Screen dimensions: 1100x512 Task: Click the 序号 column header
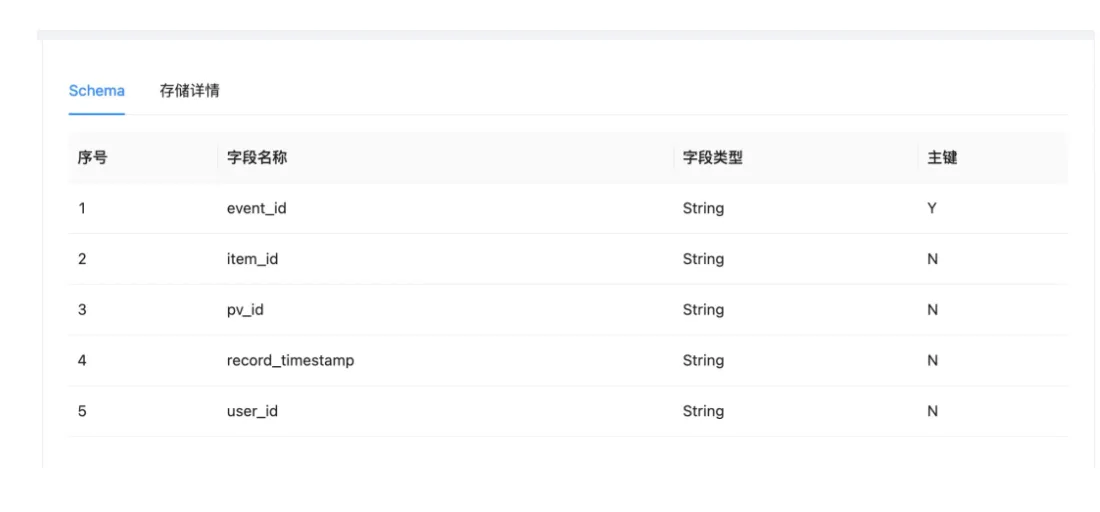(93, 157)
